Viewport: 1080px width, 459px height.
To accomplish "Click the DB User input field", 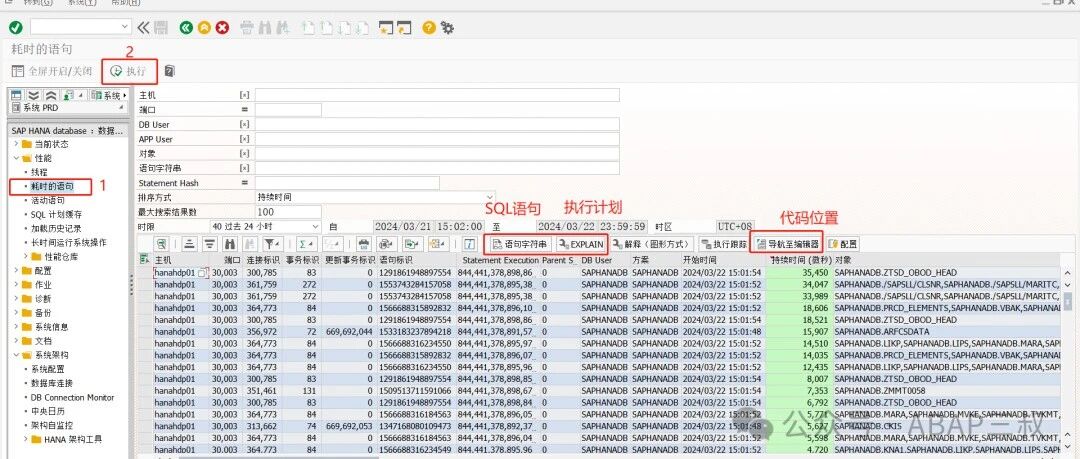I will pos(437,124).
